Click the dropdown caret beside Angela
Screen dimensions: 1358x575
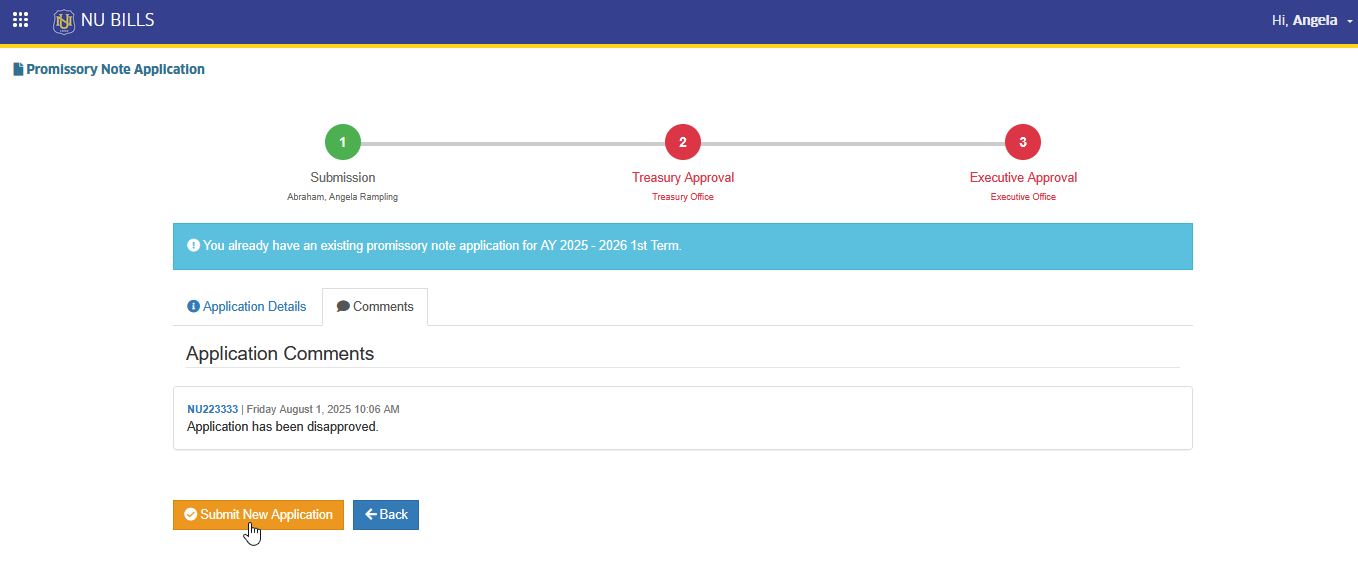click(1349, 21)
